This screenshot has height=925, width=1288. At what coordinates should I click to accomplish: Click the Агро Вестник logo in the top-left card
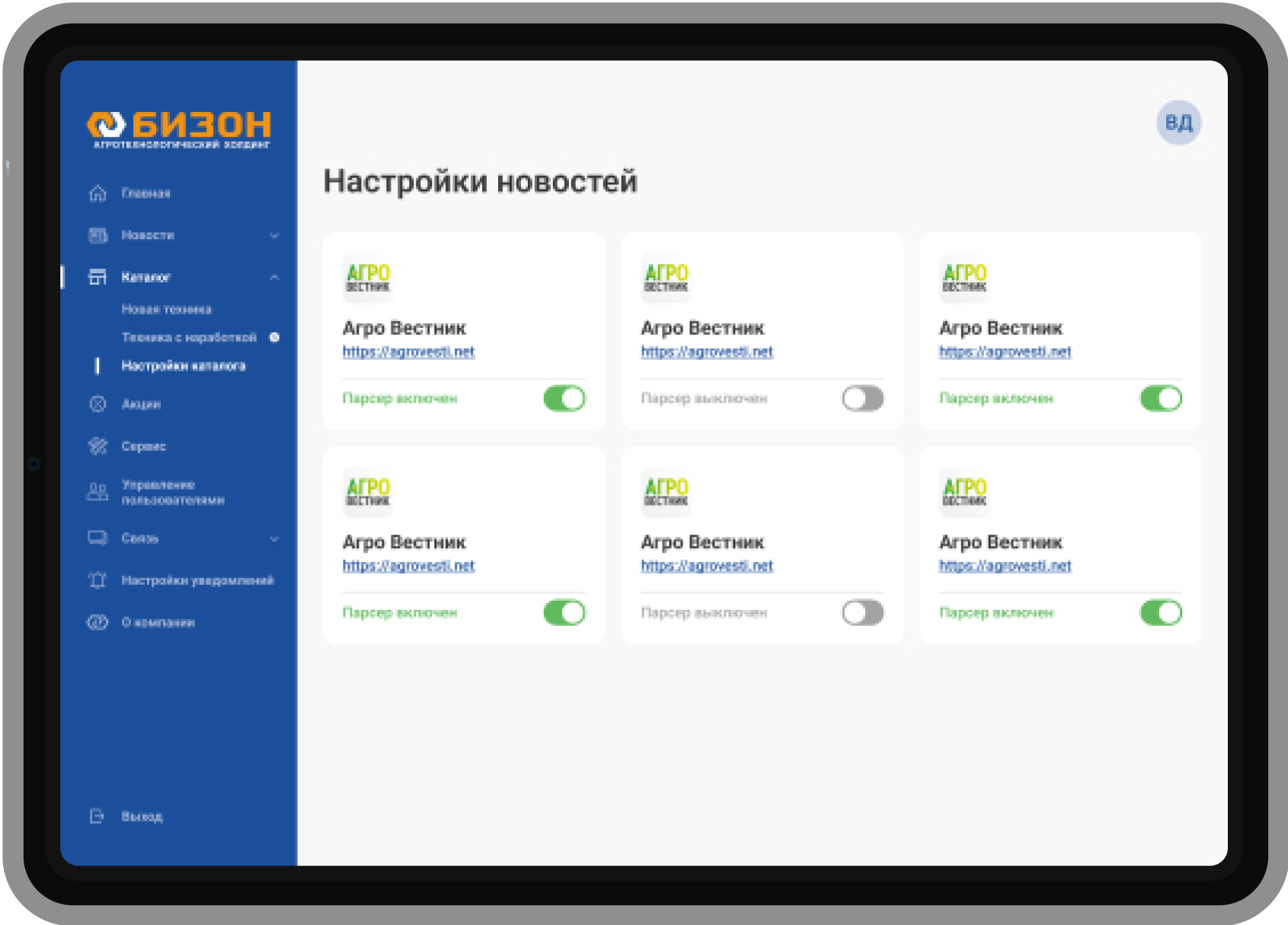(368, 278)
